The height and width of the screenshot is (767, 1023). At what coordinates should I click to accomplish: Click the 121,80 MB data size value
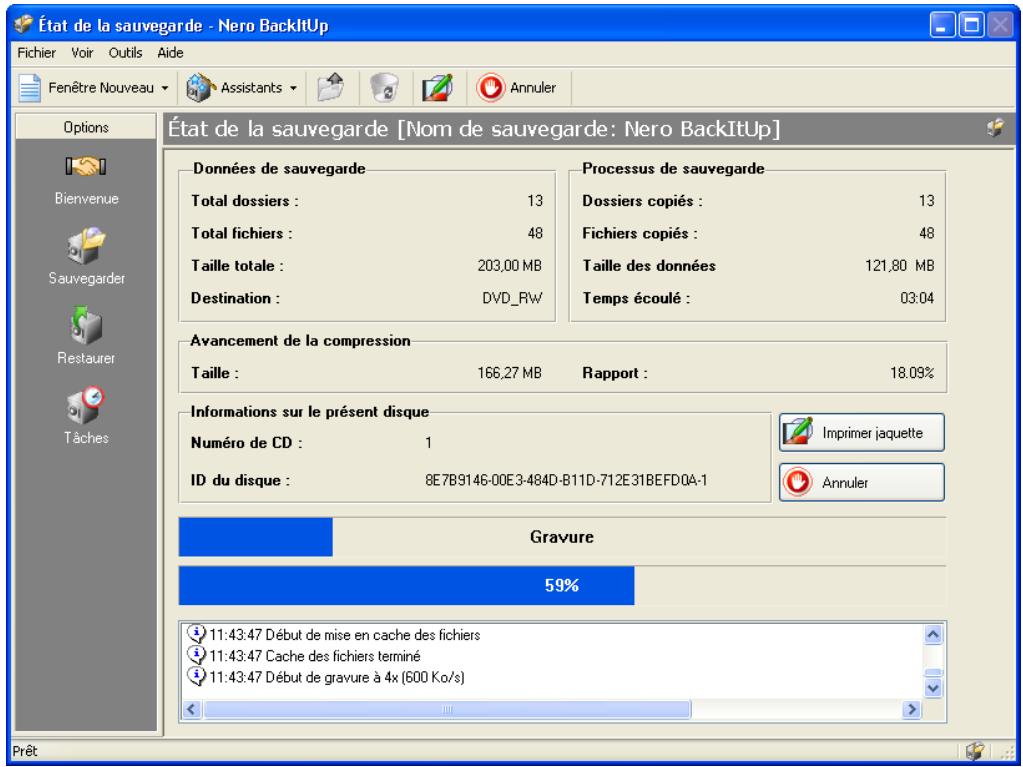pos(900,265)
